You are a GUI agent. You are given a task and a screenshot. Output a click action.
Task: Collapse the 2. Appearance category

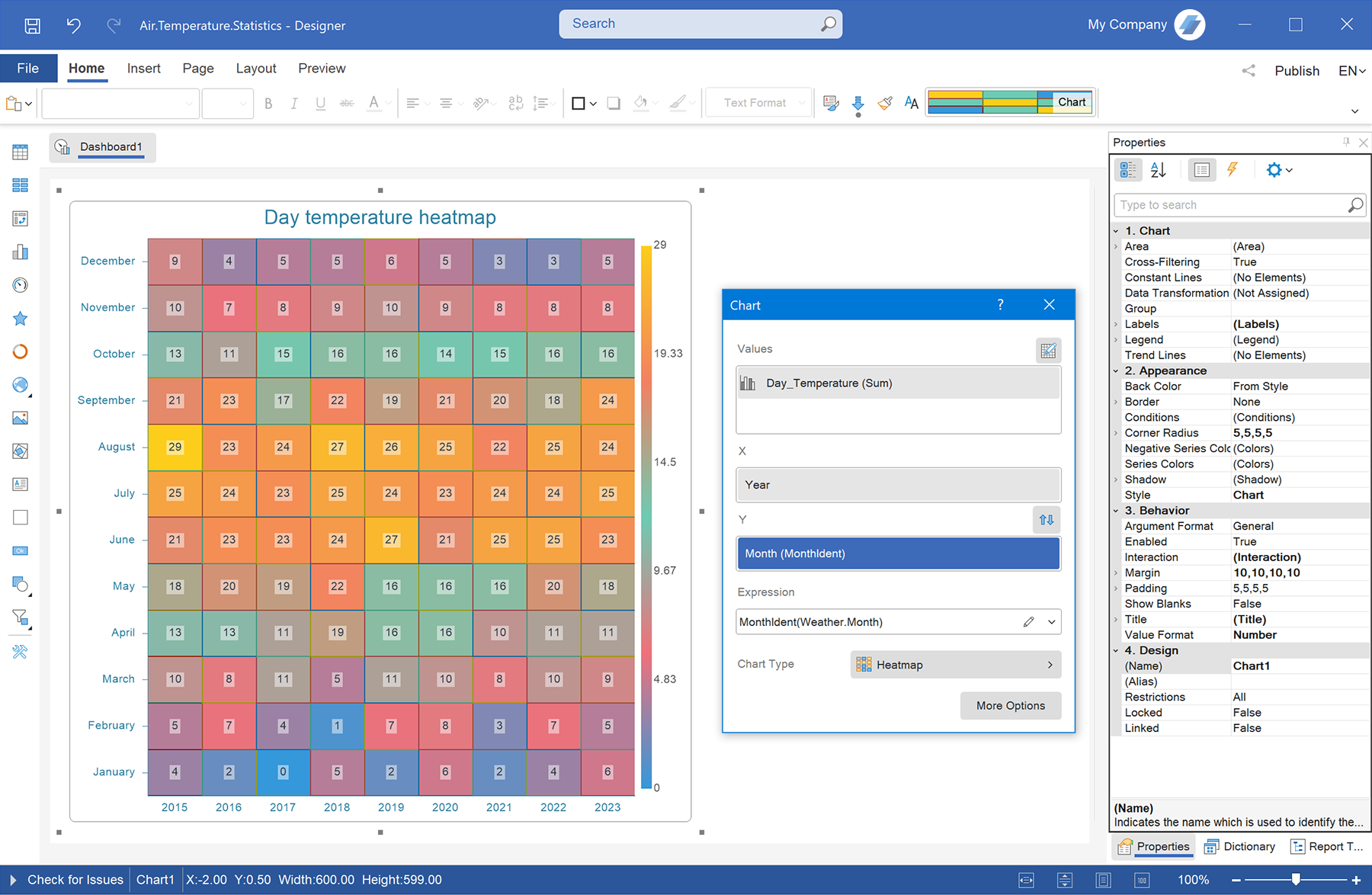(1116, 371)
